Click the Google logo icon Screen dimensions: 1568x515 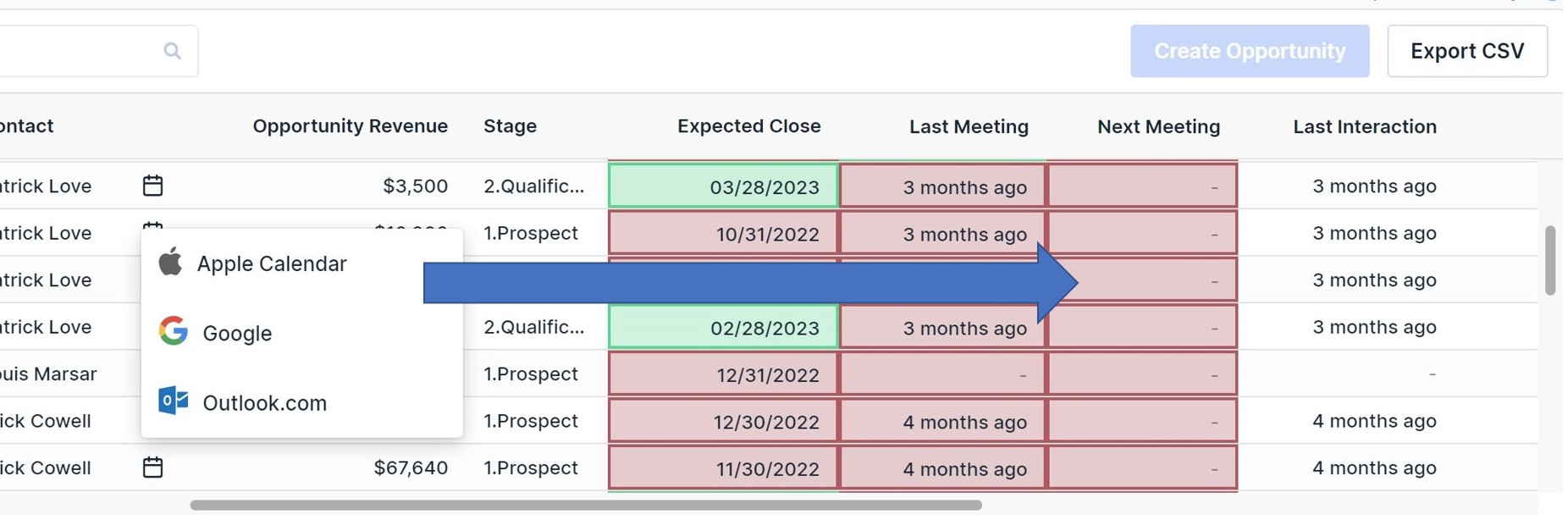click(173, 331)
